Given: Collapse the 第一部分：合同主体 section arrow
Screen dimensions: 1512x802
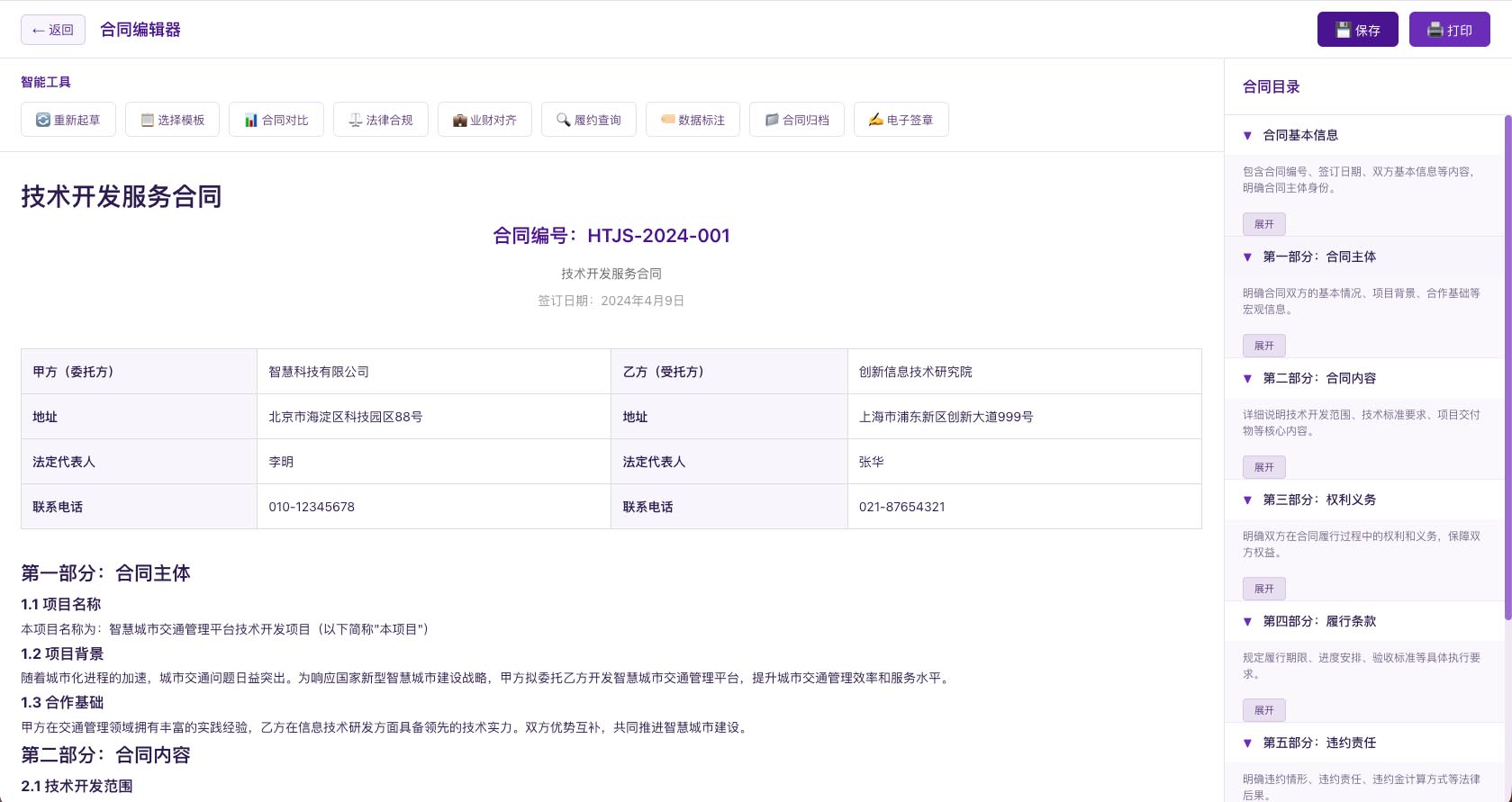Looking at the screenshot, I should coord(1247,257).
